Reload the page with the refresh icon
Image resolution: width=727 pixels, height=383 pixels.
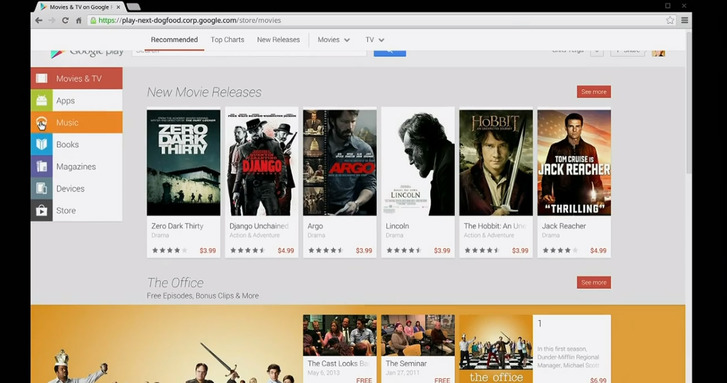pos(65,20)
